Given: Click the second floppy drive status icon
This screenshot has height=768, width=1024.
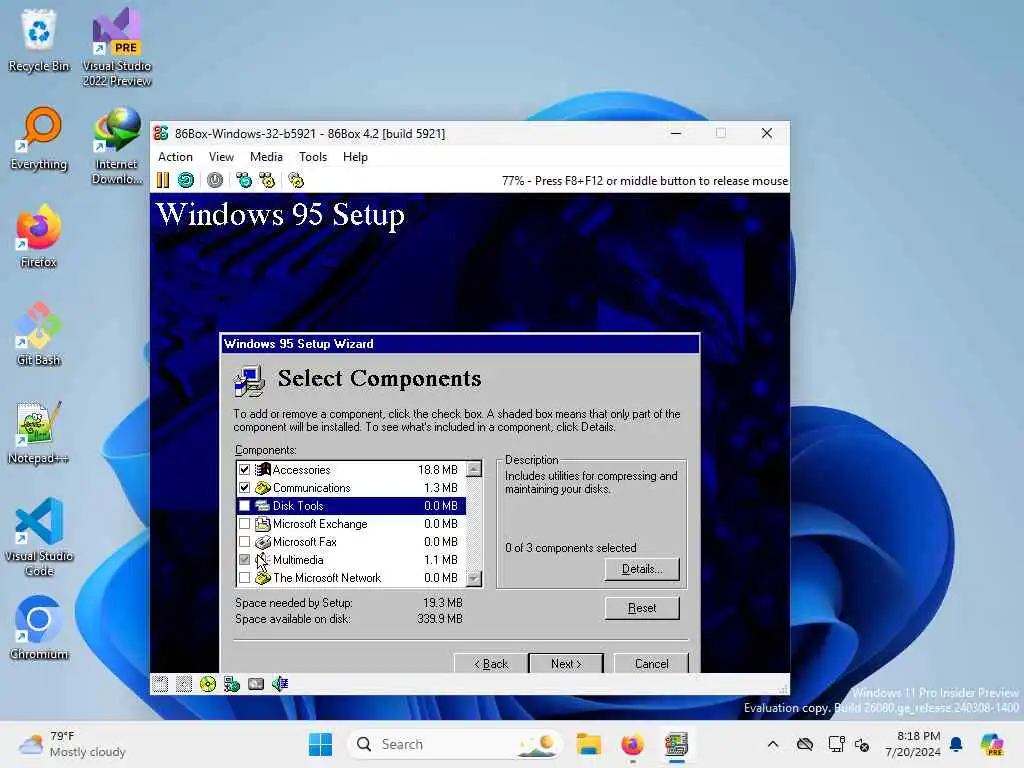Looking at the screenshot, I should tap(184, 684).
